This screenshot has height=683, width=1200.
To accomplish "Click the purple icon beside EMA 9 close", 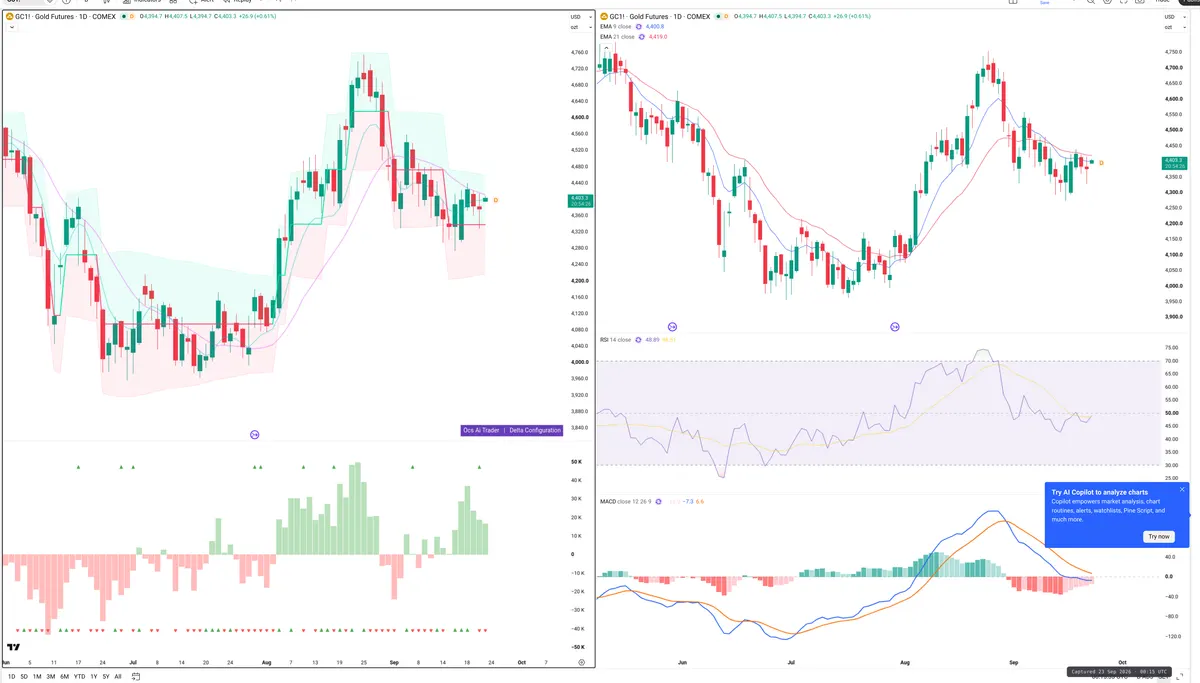I will 640,27.
